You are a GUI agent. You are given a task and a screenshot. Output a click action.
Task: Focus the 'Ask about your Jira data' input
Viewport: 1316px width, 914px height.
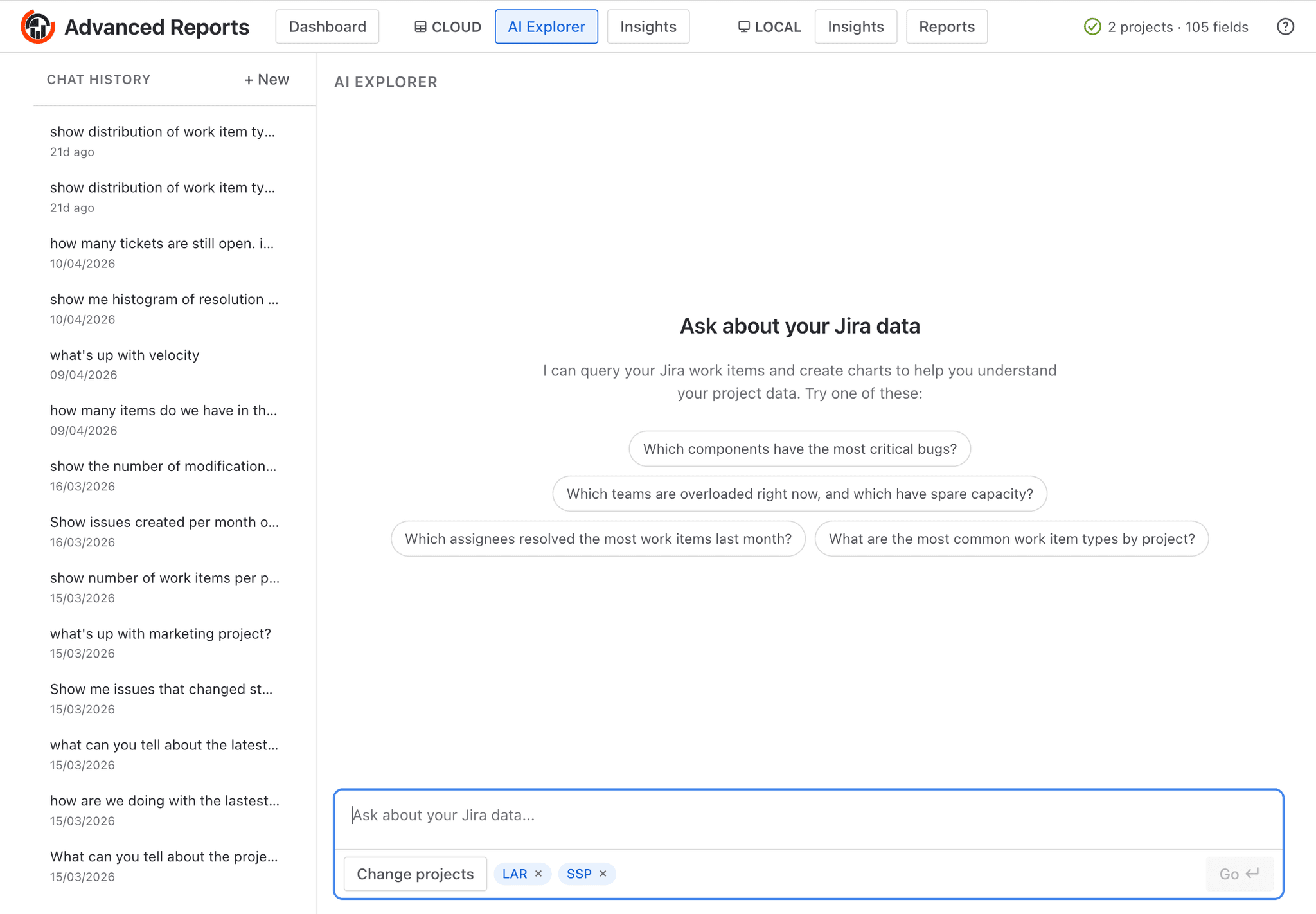[808, 816]
